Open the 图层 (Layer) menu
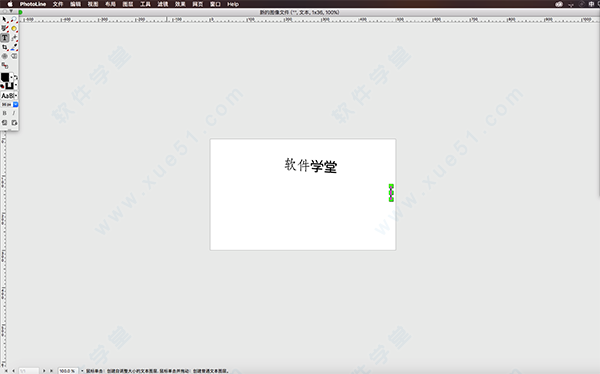The image size is (600, 374). [x=128, y=4]
